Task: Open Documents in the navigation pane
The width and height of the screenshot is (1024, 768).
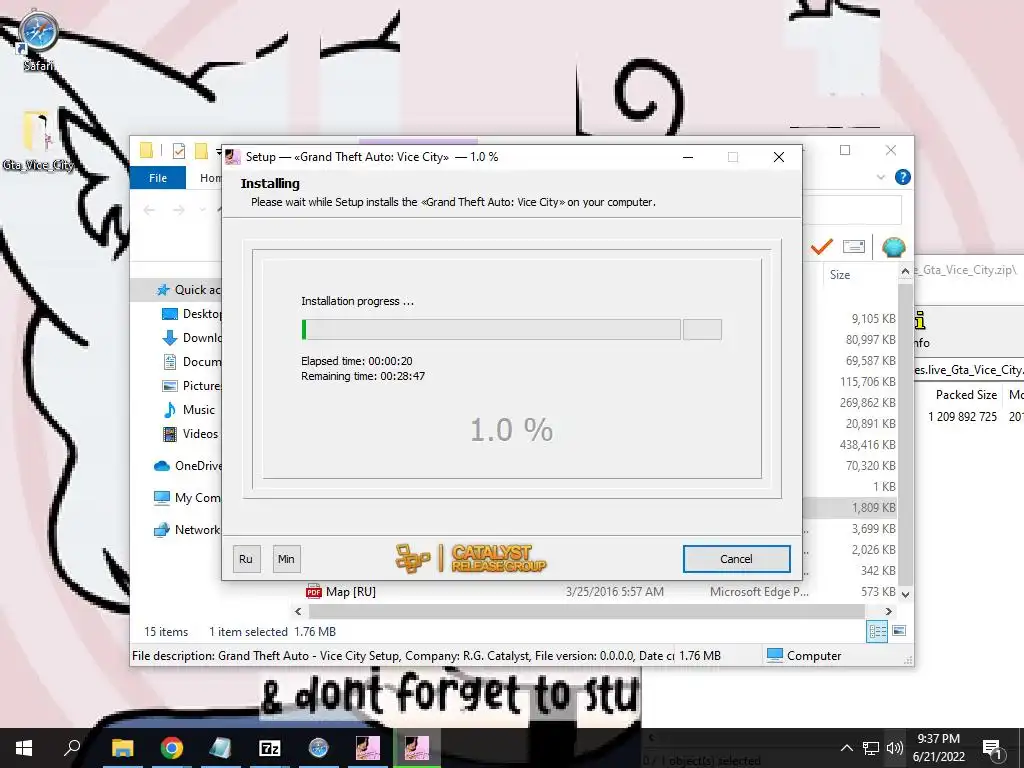Action: click(x=192, y=362)
